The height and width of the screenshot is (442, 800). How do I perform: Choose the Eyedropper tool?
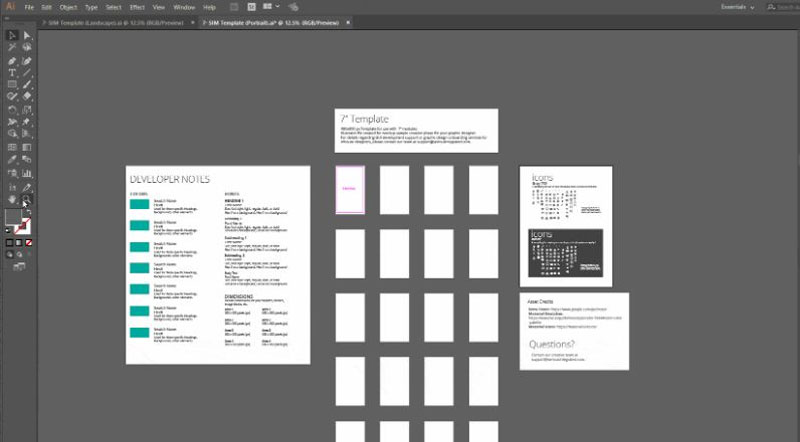[12, 160]
